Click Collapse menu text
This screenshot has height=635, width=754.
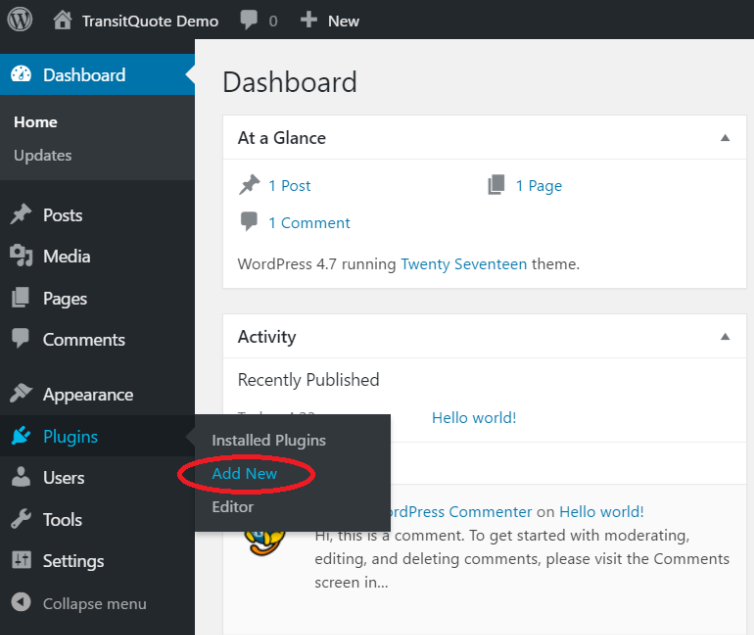pyautogui.click(x=95, y=603)
